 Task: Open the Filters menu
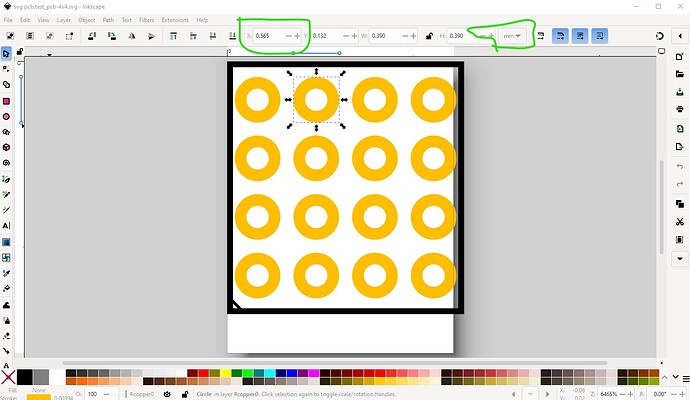146,20
